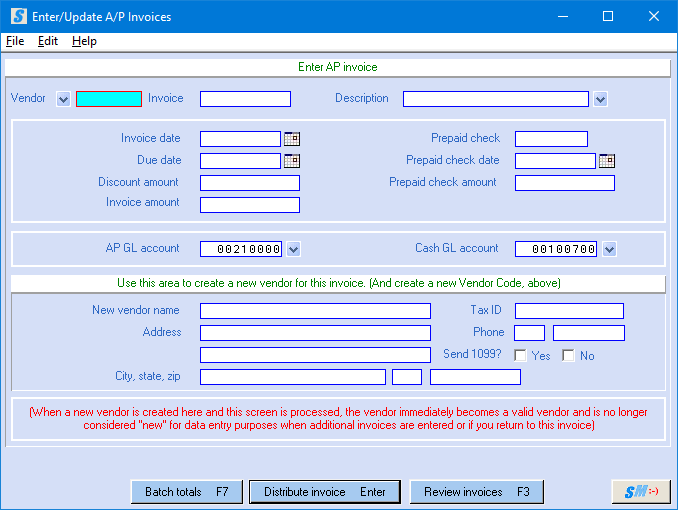Click the second Address line field

tap(315, 355)
